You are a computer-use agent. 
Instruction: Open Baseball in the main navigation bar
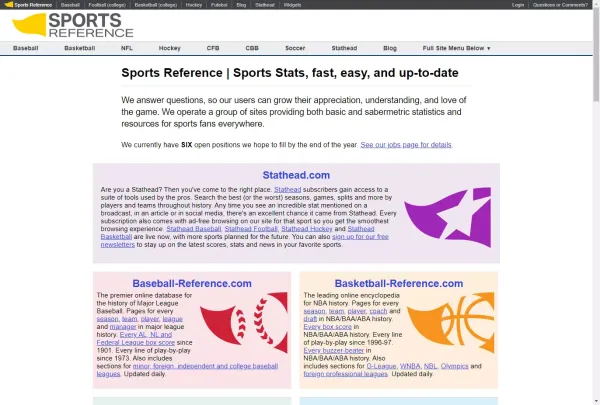click(26, 48)
